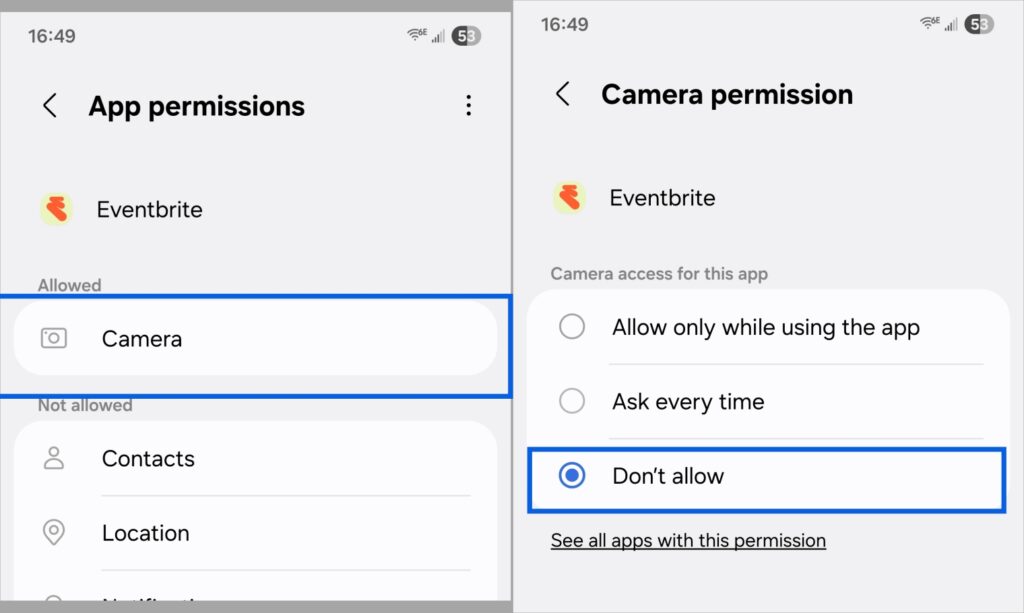Go back from App permissions screen
Viewport: 1024px width, 613px height.
(50, 106)
